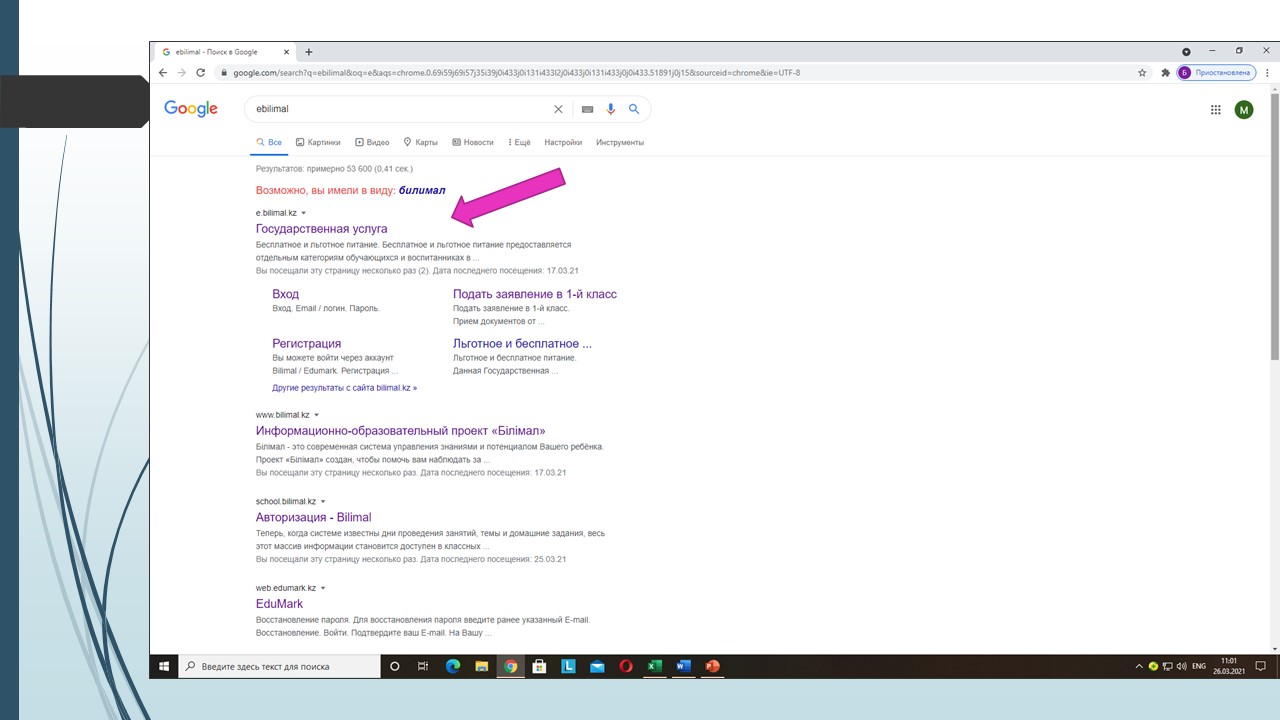1280x720 pixels.
Task: Open the Авторизация - Bilimal result link
Action: [313, 517]
